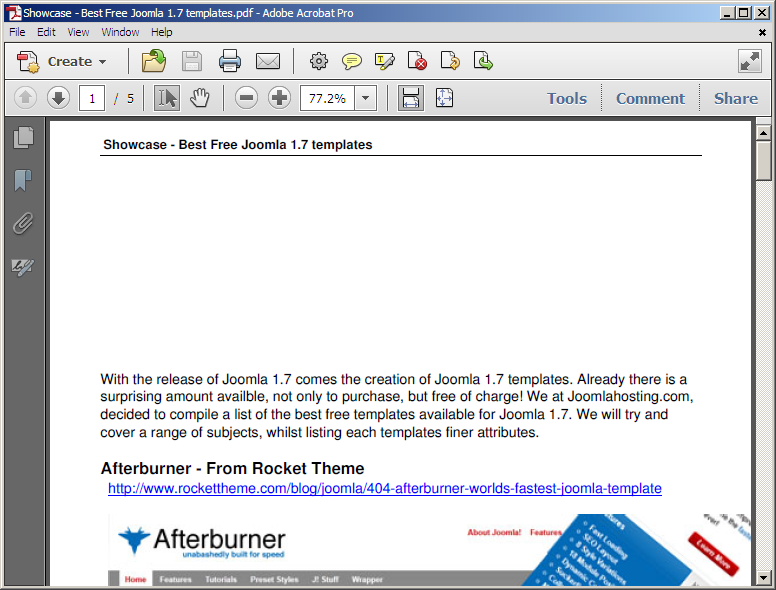776x590 pixels.
Task: Show Attachments paperclip panel icon
Action: [23, 223]
